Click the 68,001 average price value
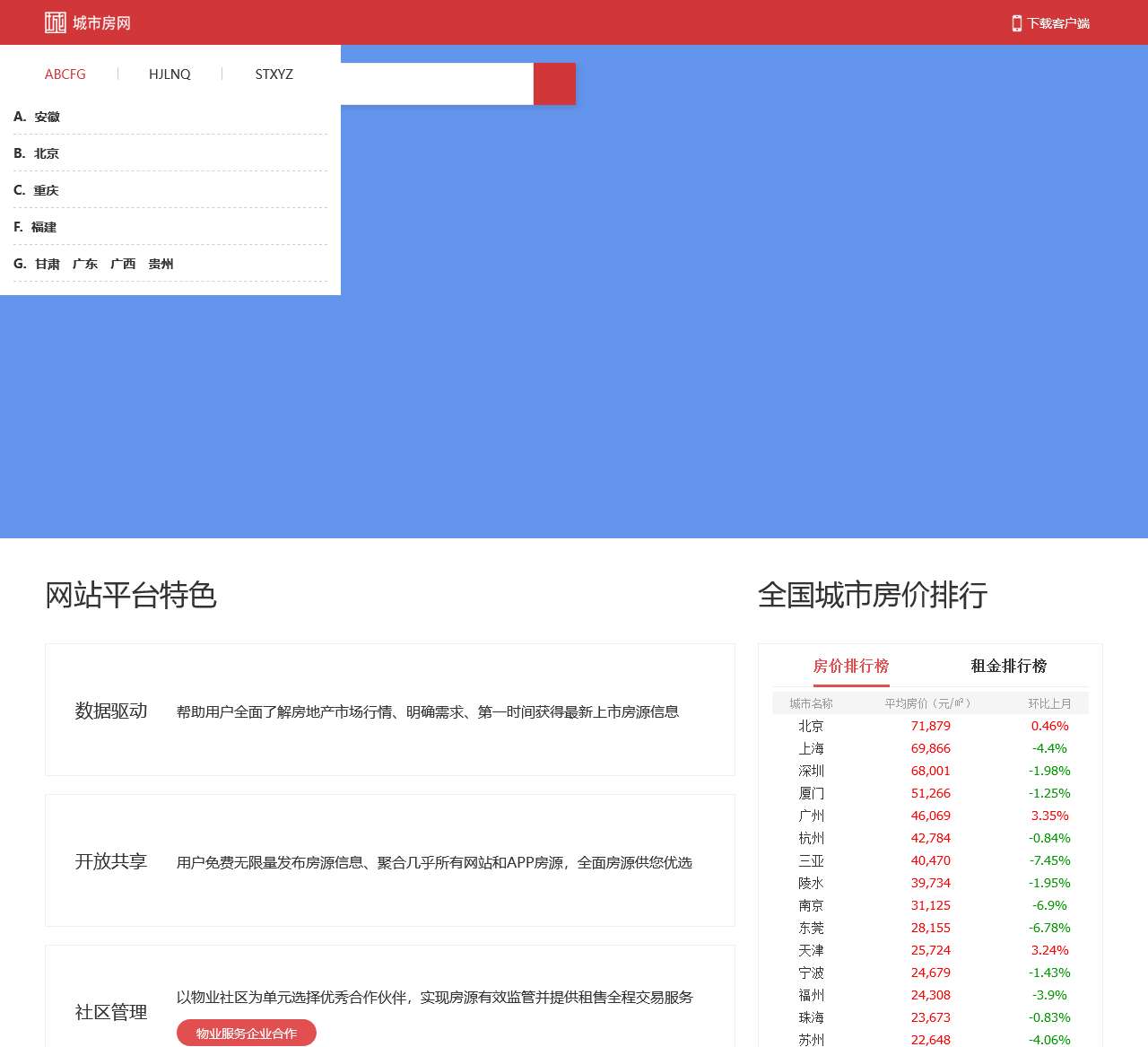 point(931,771)
